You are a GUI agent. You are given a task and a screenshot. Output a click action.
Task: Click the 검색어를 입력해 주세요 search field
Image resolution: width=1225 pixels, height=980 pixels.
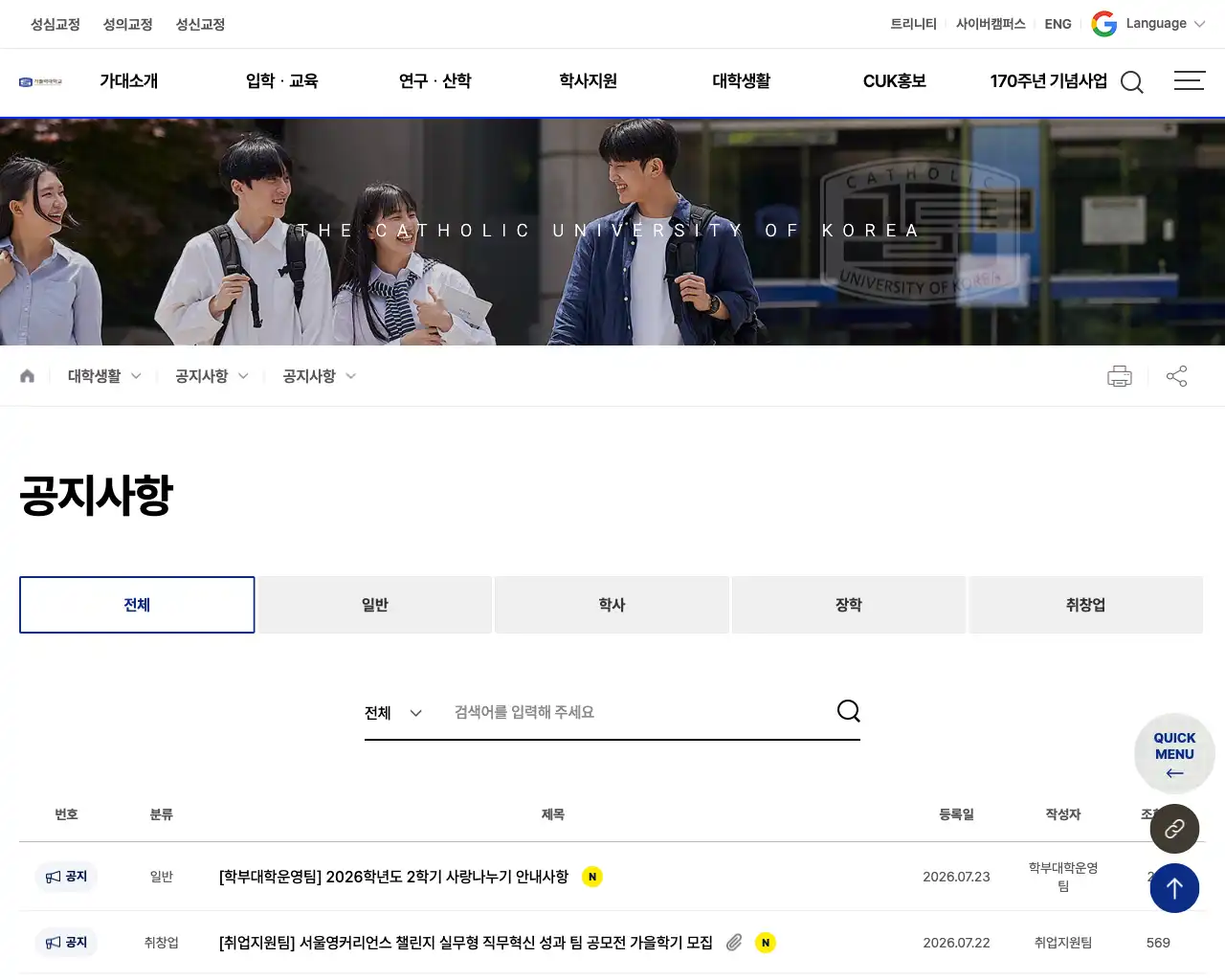[x=636, y=712]
